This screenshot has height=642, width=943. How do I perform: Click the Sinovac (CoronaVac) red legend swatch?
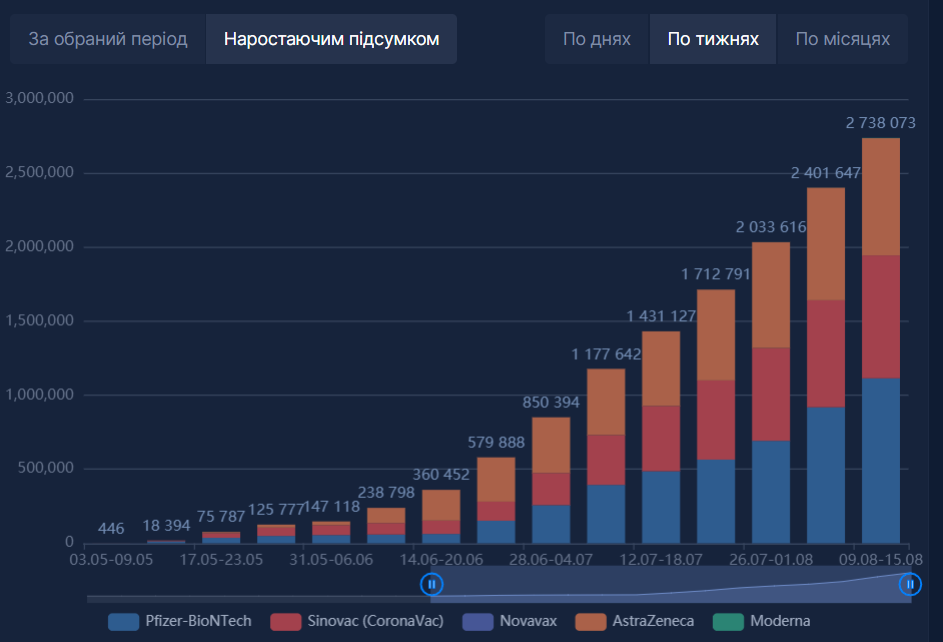click(x=283, y=621)
